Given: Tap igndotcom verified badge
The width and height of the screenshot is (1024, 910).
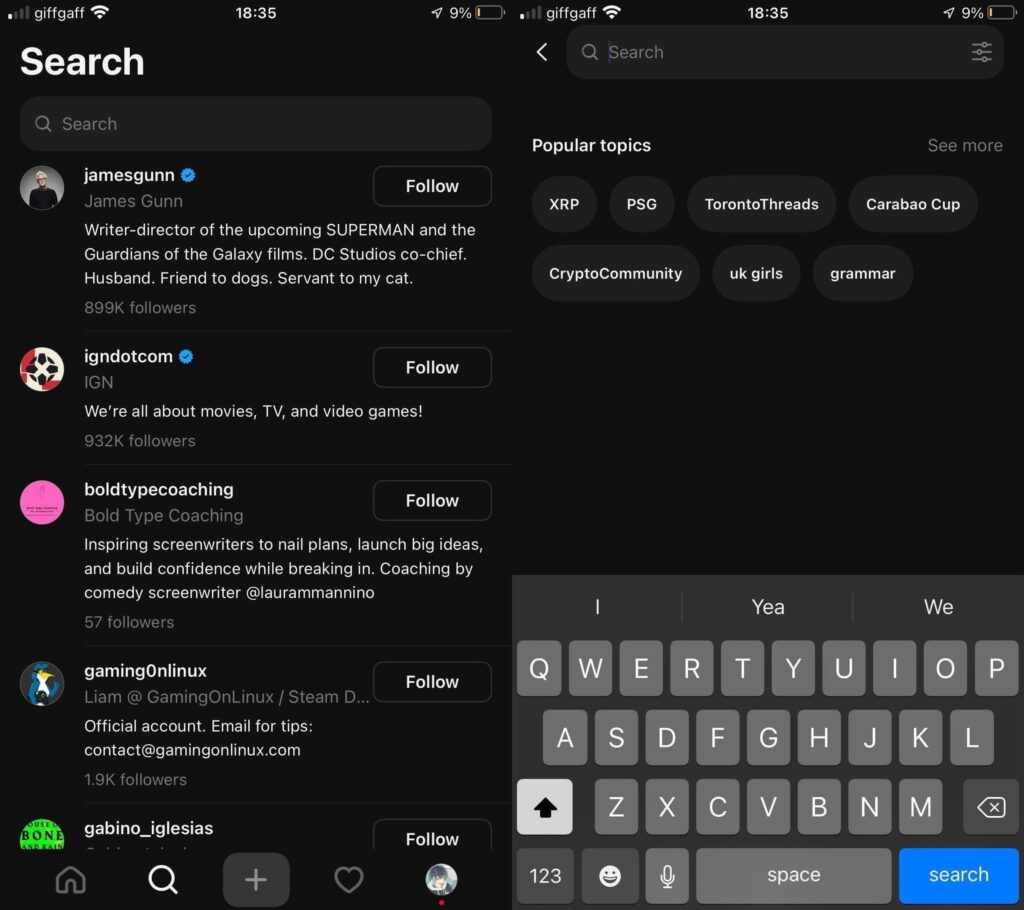Looking at the screenshot, I should point(186,356).
